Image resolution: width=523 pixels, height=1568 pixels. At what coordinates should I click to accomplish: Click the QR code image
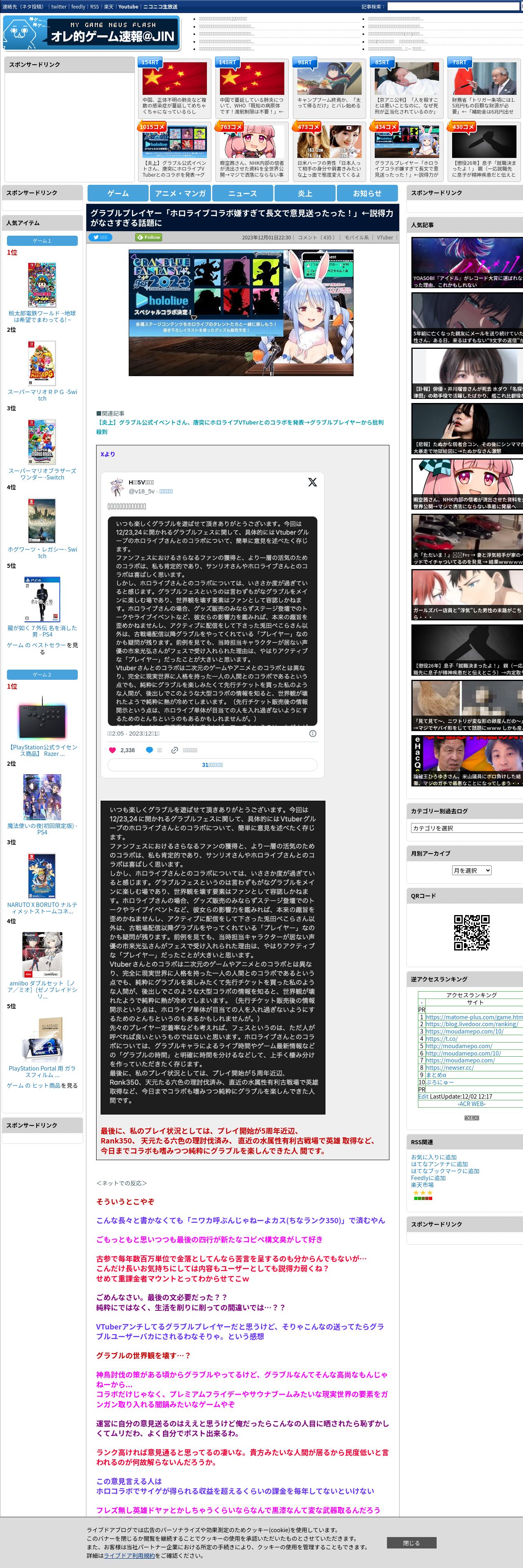[471, 933]
